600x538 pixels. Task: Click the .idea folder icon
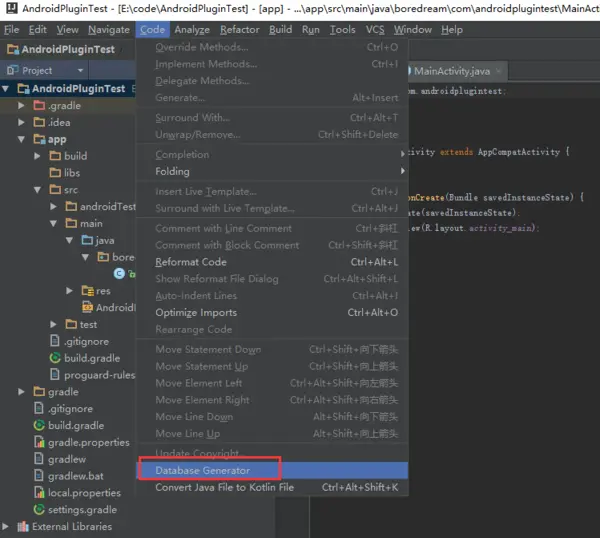[39, 122]
